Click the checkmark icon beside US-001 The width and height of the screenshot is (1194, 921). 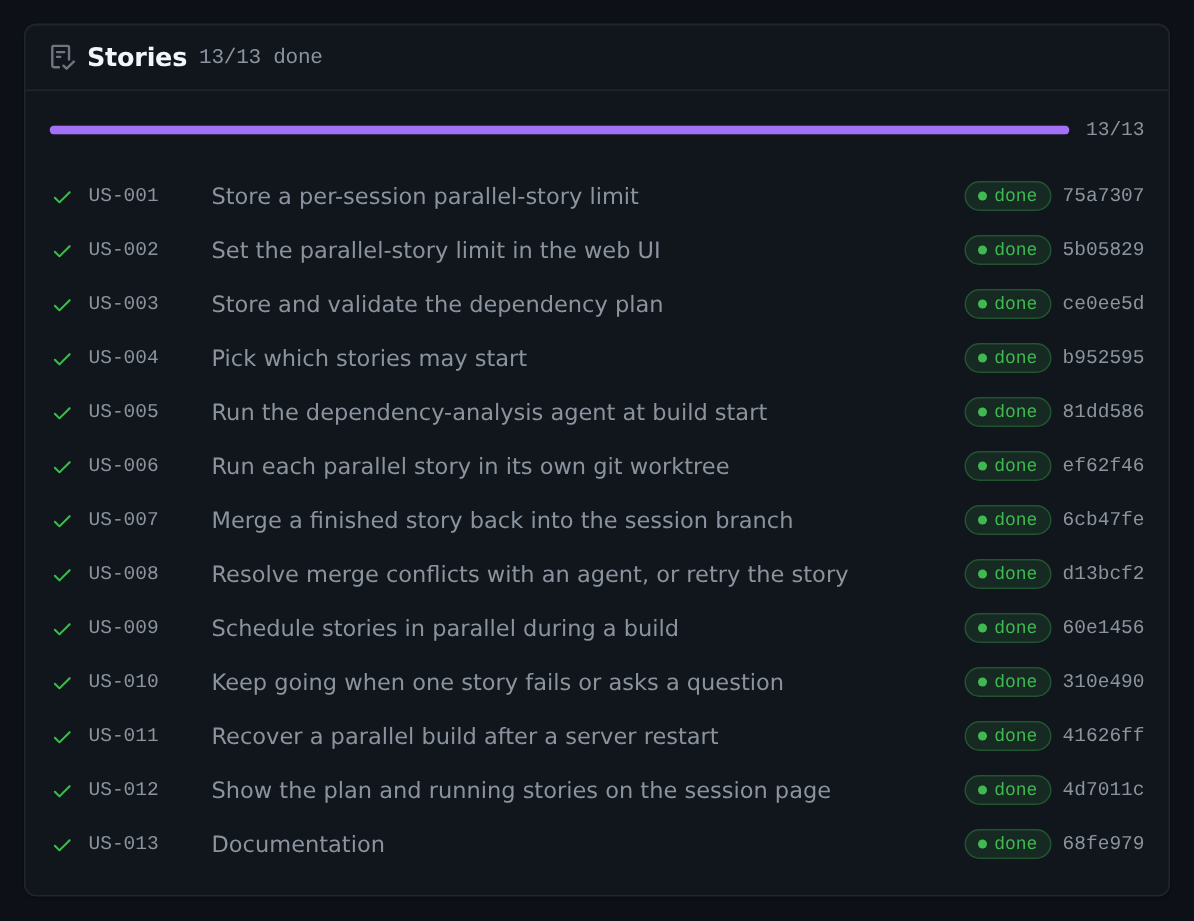[x=62, y=197]
